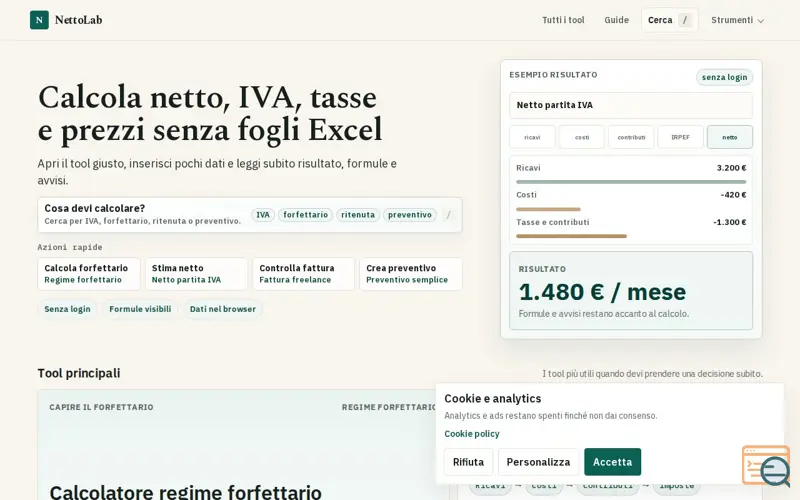Click the CAPIRE IL FORFETTARIO label
The width and height of the screenshot is (800, 500).
click(102, 407)
